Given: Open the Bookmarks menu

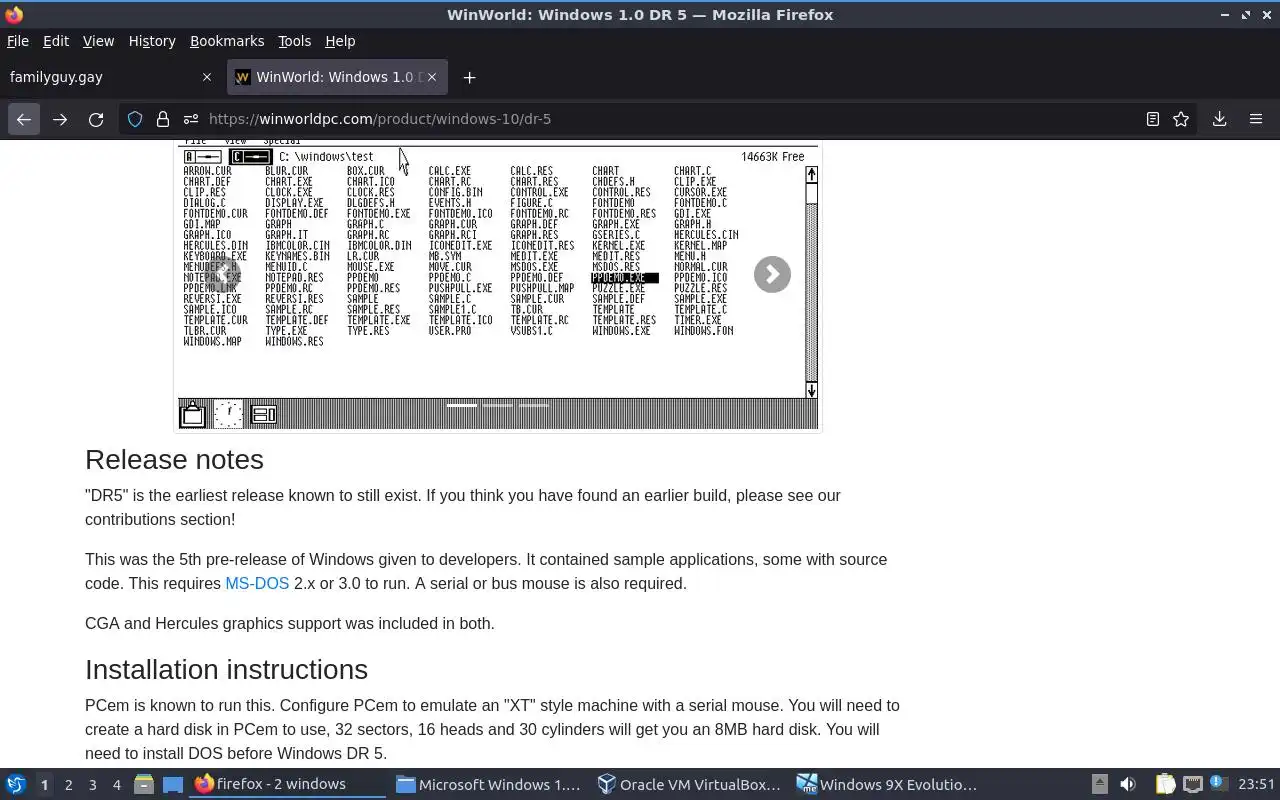Looking at the screenshot, I should (x=227, y=41).
